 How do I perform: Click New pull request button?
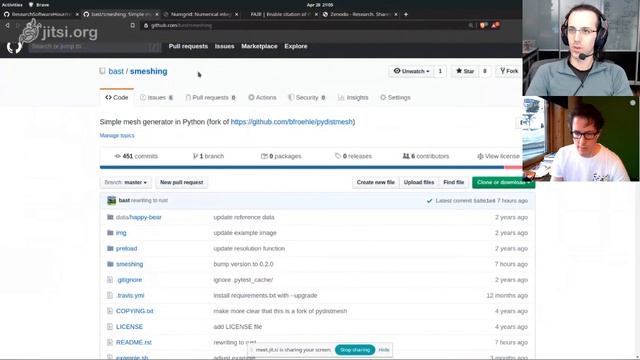click(x=182, y=182)
